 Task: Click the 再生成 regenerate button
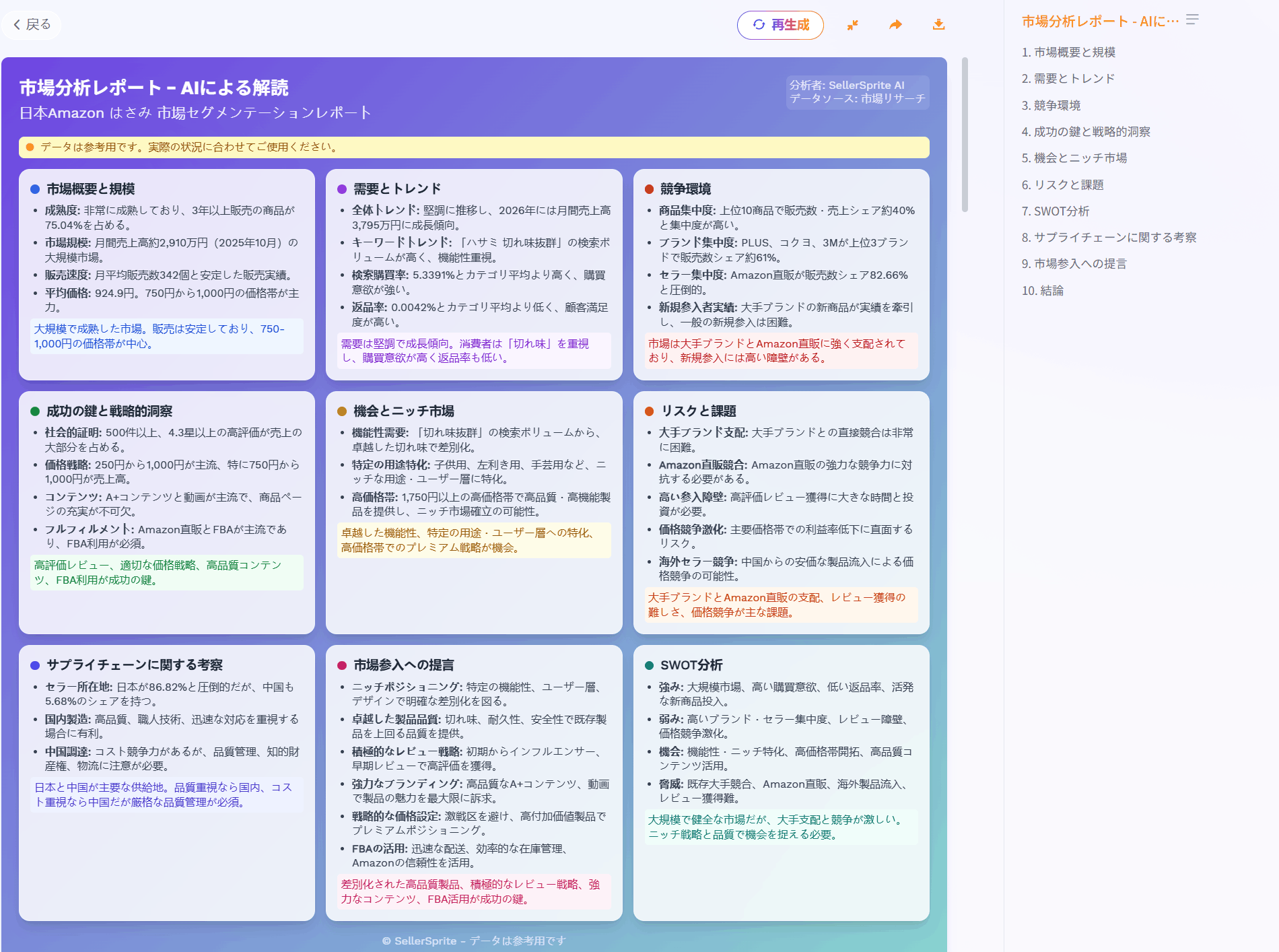(780, 25)
